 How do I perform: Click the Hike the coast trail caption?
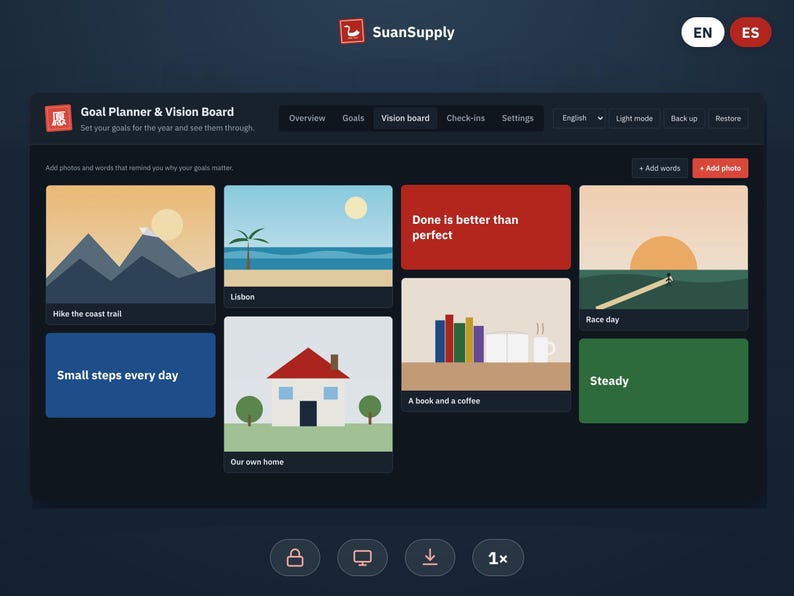[x=87, y=314]
